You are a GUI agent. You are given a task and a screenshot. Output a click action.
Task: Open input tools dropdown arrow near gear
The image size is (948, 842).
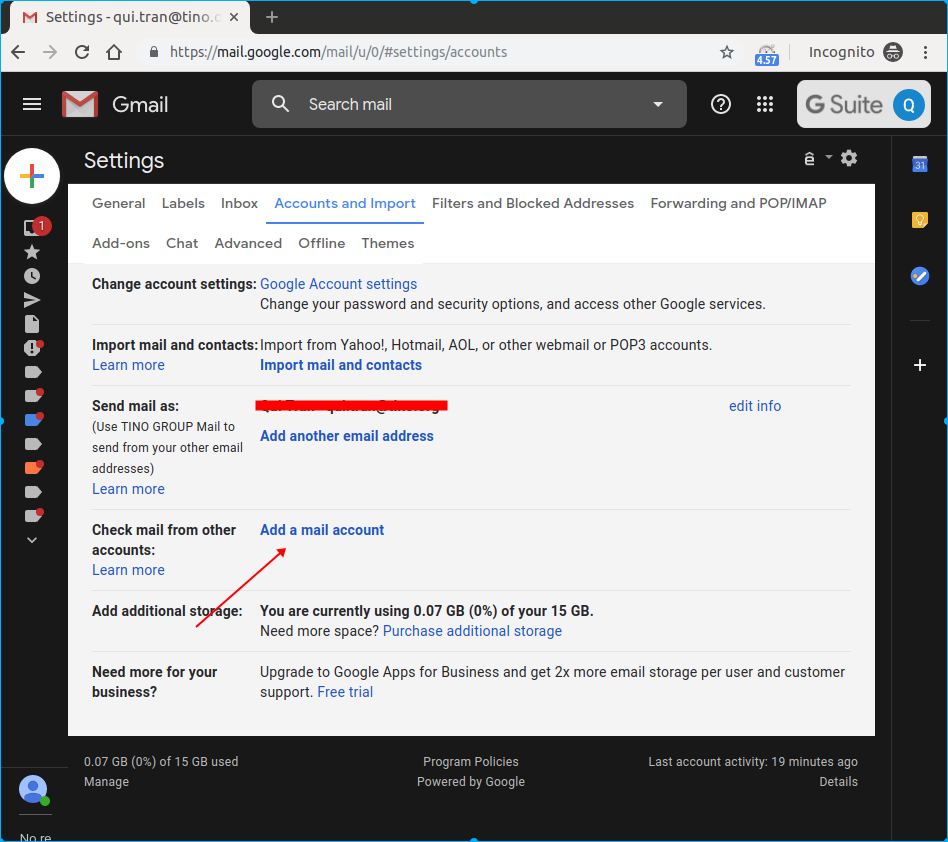coord(829,157)
